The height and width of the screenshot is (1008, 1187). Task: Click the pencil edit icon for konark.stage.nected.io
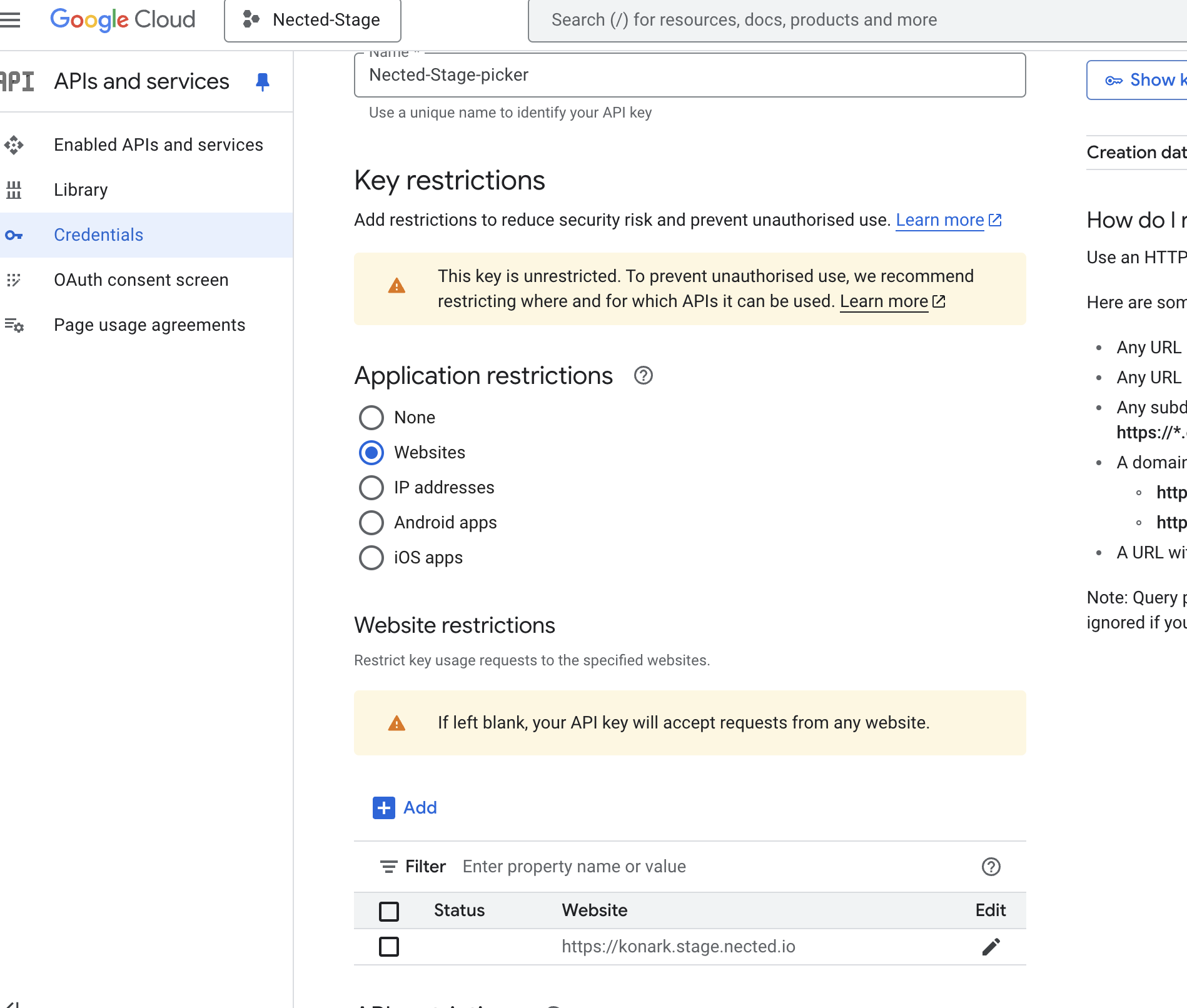(991, 947)
